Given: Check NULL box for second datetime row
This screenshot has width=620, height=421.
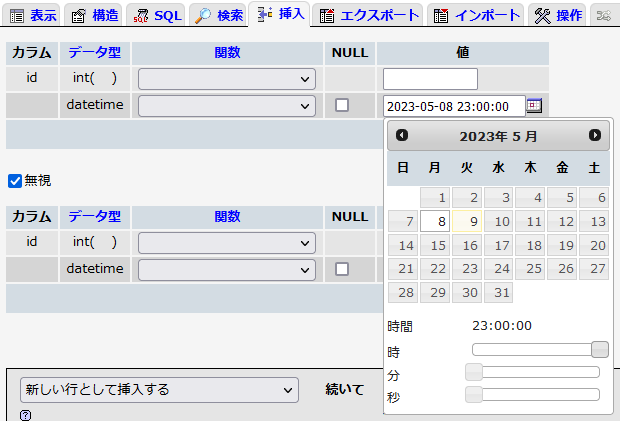Looking at the screenshot, I should pos(342,269).
